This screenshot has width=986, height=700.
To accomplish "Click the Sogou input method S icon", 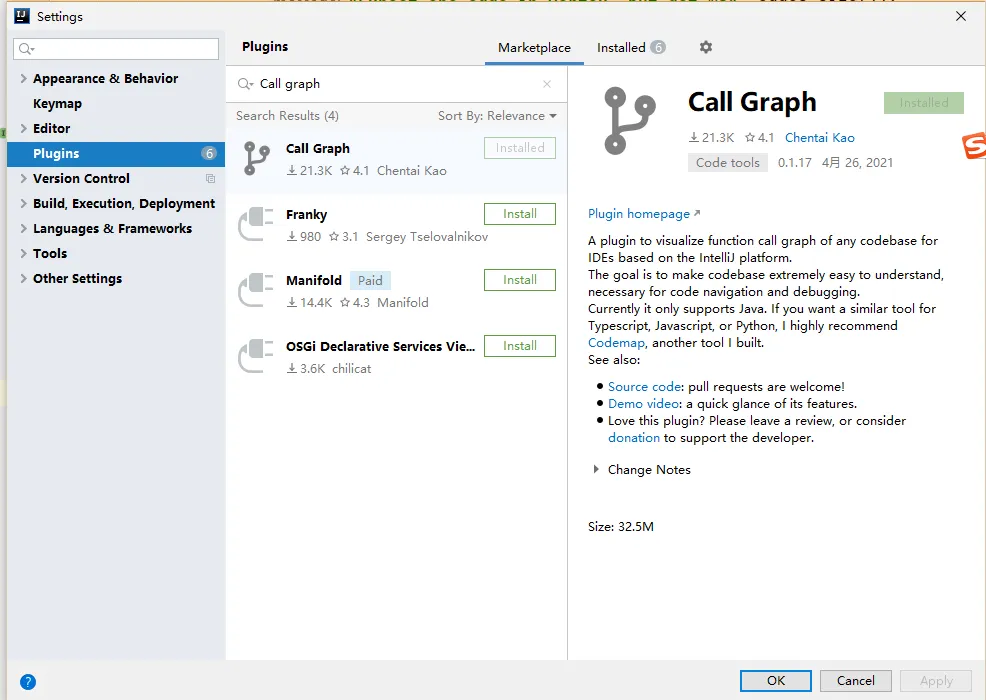I will (974, 146).
